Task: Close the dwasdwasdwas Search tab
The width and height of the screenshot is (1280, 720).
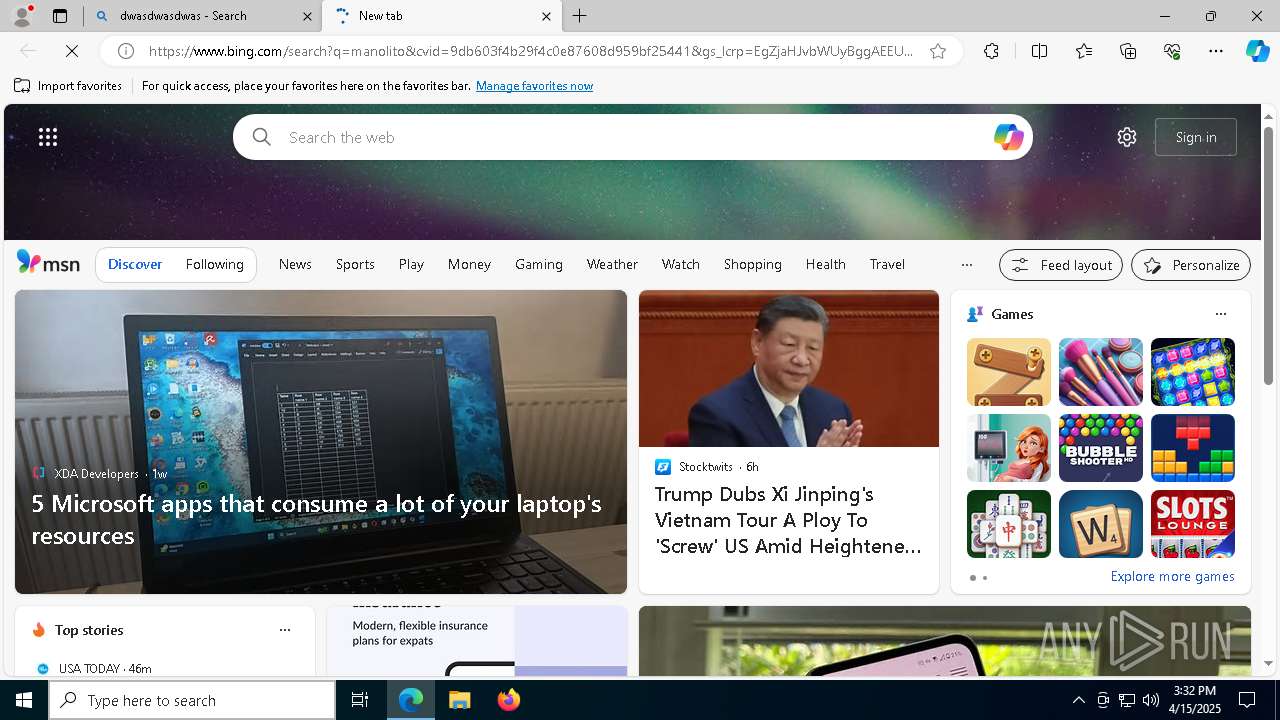Action: (307, 16)
